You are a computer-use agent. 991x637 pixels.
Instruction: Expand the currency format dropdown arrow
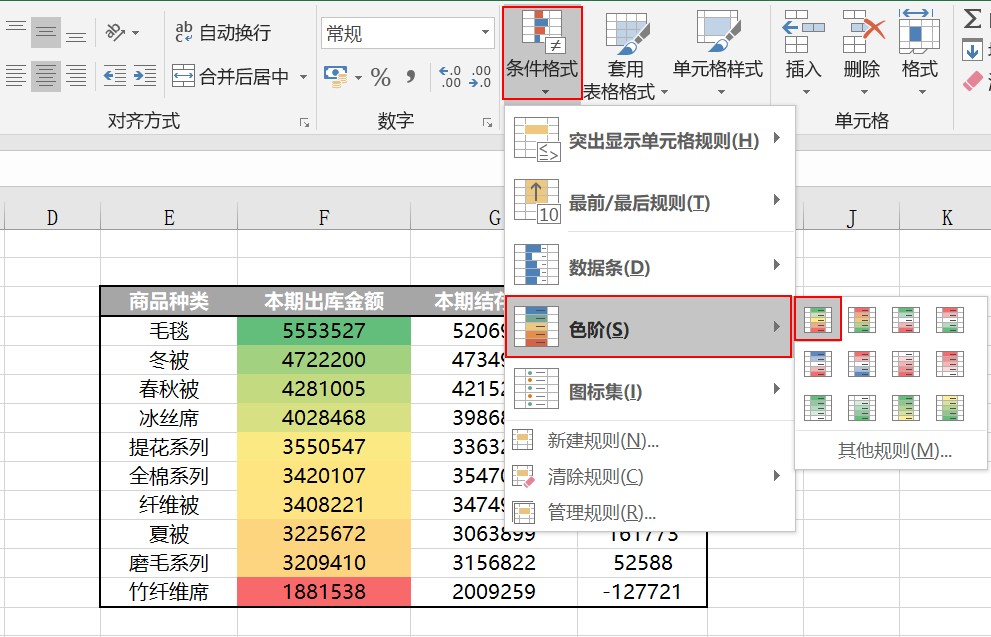tap(358, 77)
